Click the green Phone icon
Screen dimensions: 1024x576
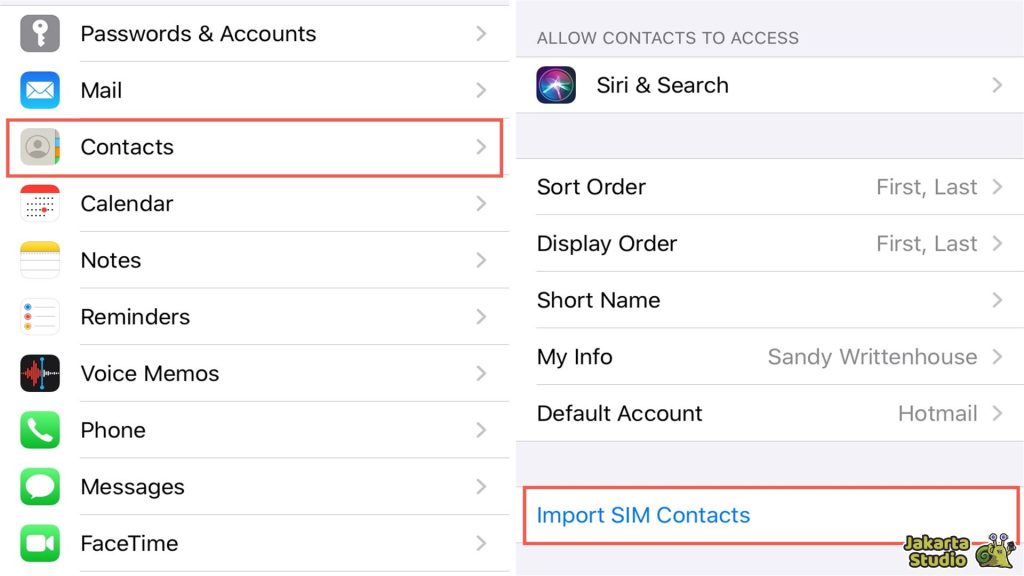pos(38,430)
